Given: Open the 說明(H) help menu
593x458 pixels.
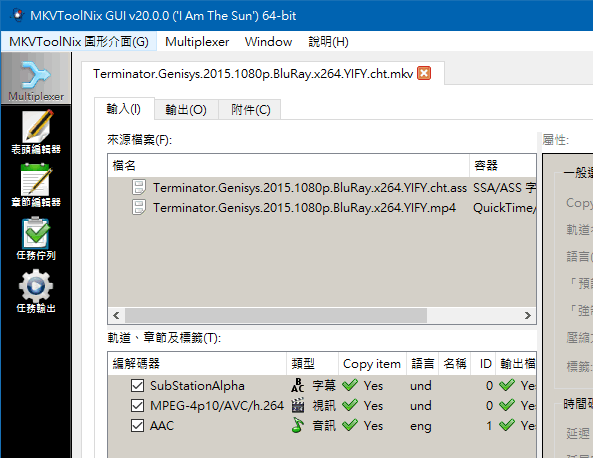Looking at the screenshot, I should tap(328, 42).
